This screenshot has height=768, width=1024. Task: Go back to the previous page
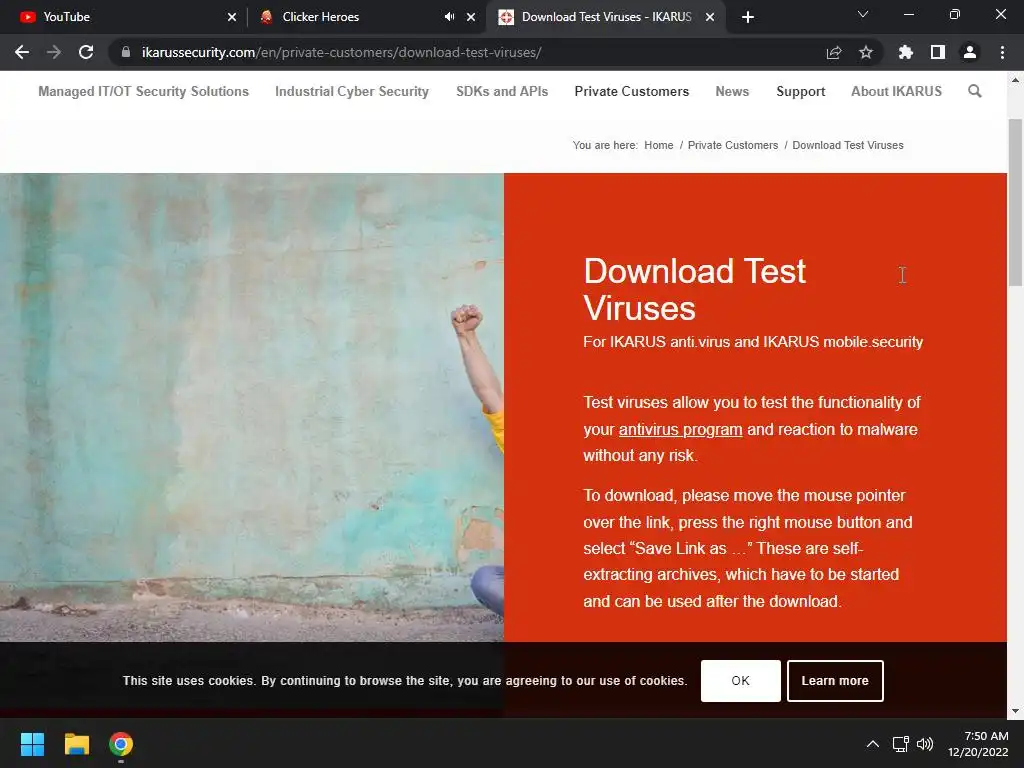(22, 52)
